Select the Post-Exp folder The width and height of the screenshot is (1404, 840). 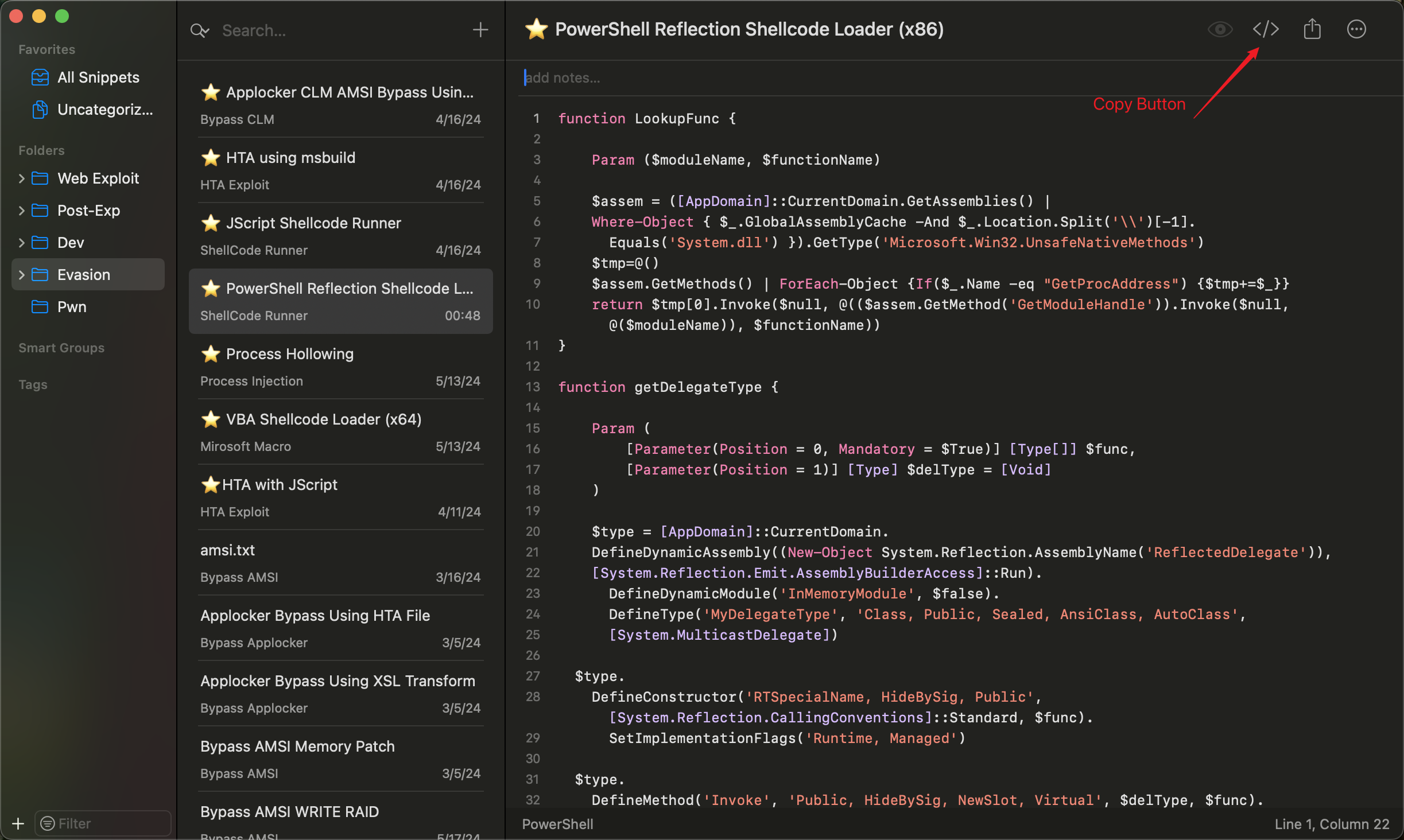click(89, 211)
